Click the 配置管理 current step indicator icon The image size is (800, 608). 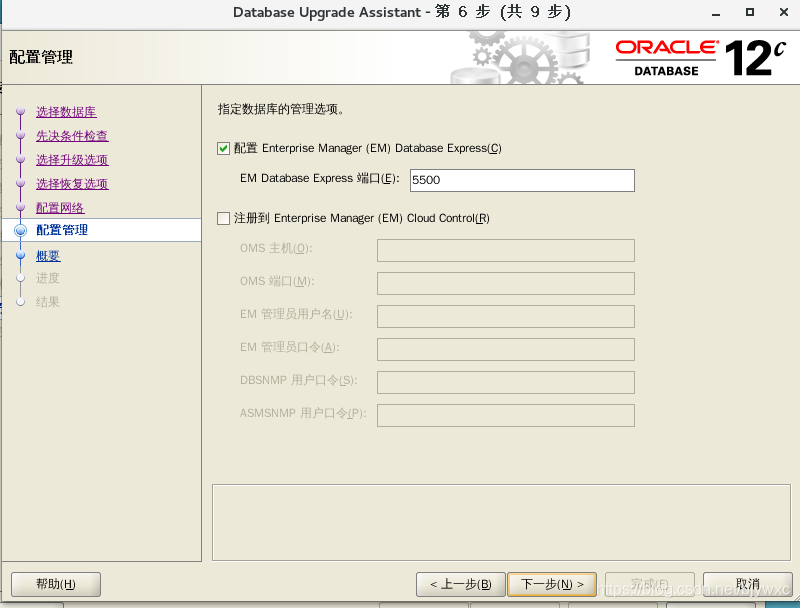[20, 231]
